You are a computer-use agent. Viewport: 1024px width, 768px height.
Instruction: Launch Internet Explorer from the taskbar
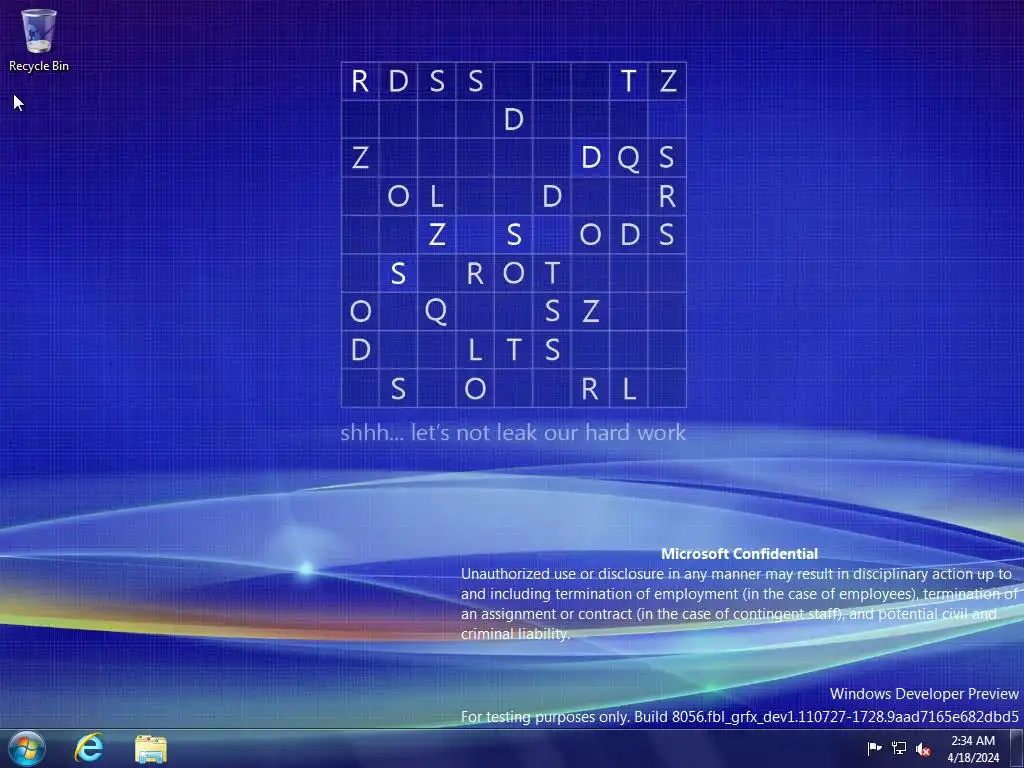(89, 748)
